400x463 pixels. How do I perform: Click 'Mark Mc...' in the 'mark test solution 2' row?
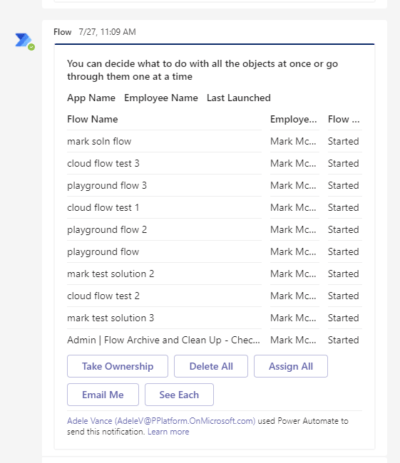click(x=293, y=274)
